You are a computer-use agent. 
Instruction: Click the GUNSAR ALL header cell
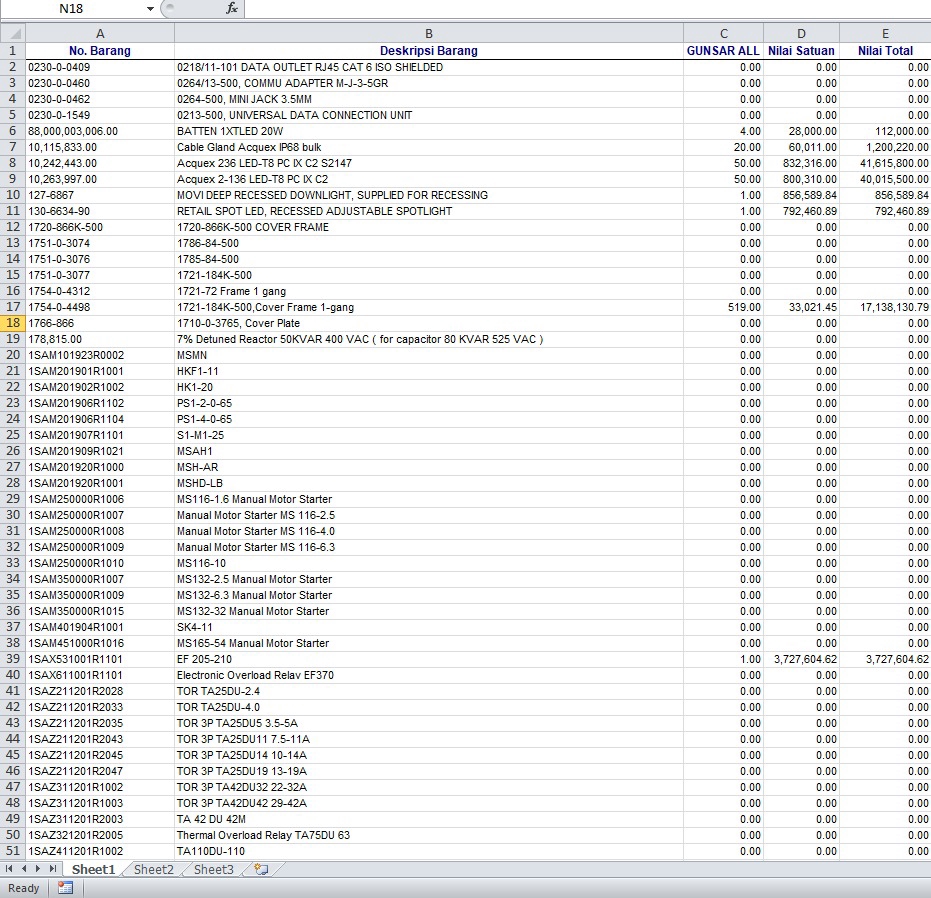point(722,50)
